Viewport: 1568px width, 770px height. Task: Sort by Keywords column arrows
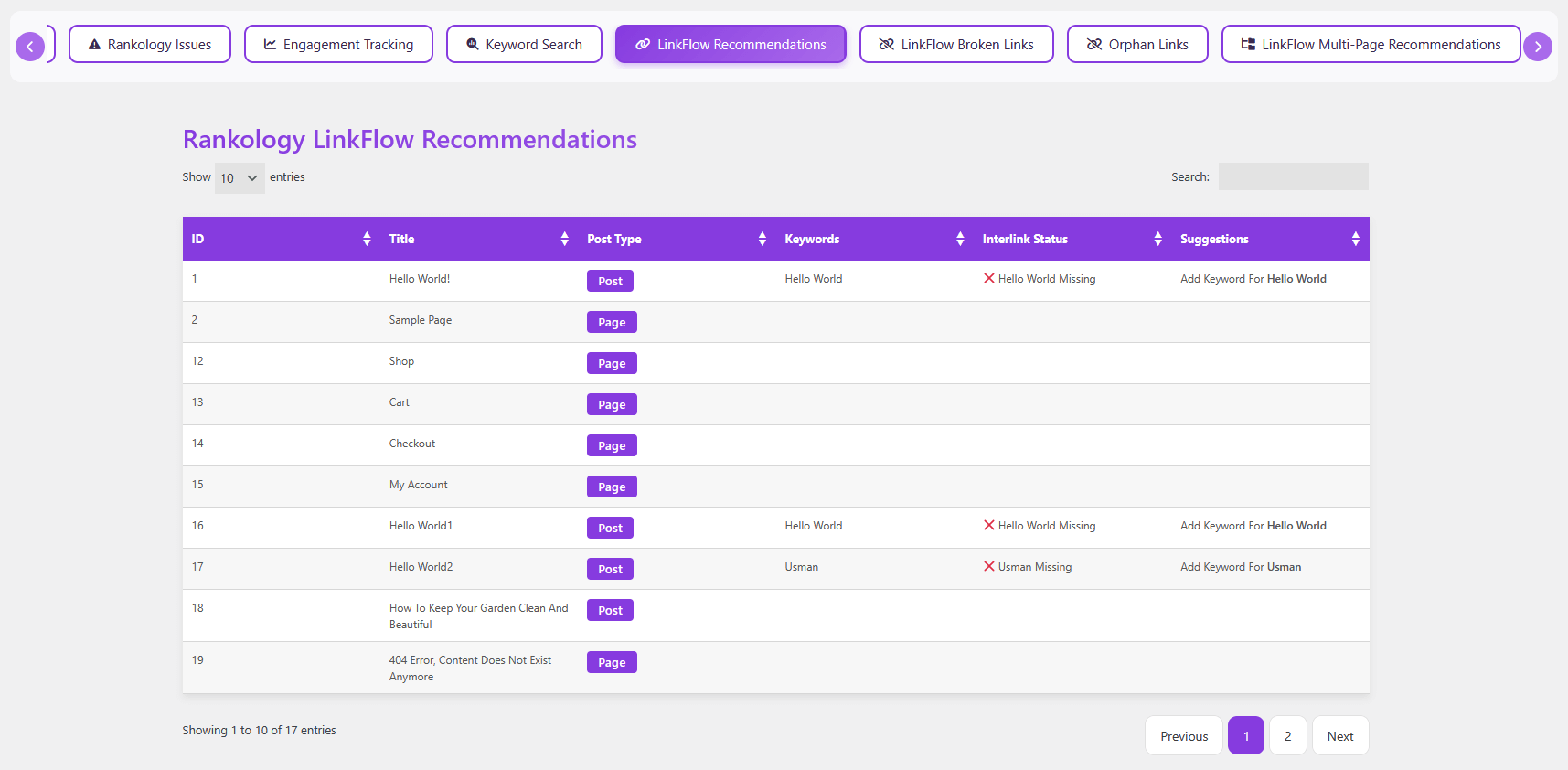pos(959,239)
